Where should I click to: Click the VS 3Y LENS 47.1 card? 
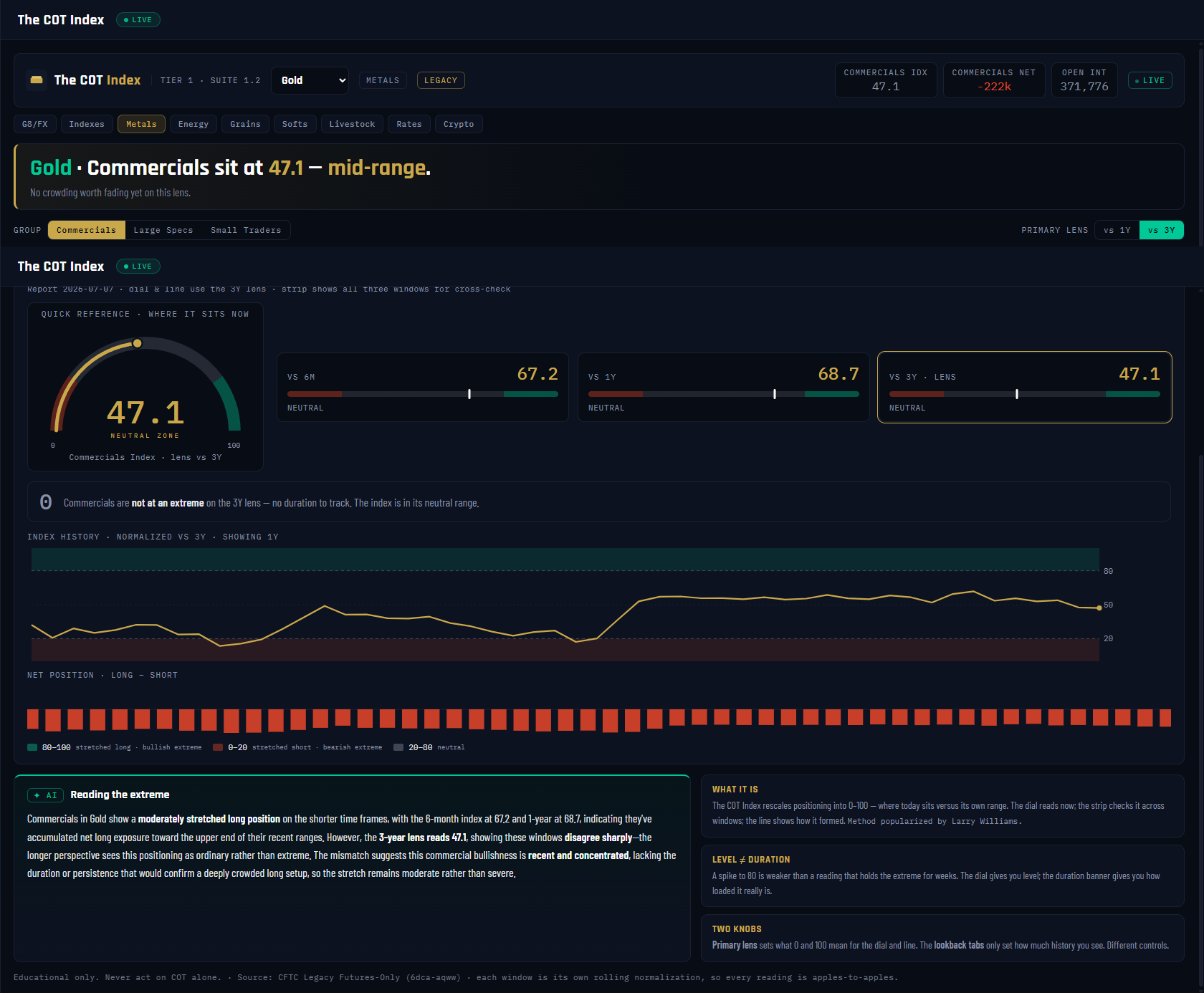coord(1025,387)
